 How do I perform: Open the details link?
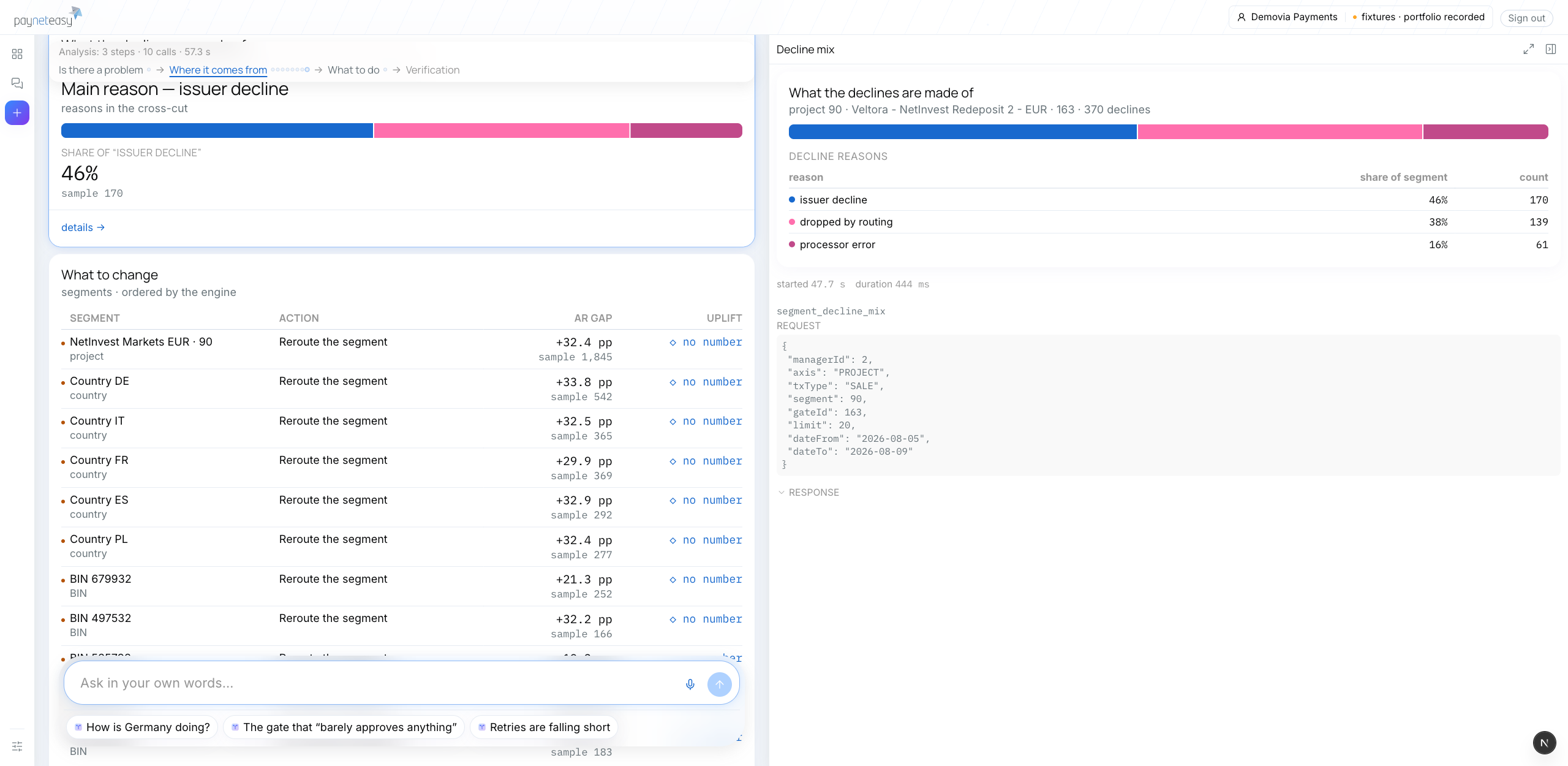pos(83,227)
